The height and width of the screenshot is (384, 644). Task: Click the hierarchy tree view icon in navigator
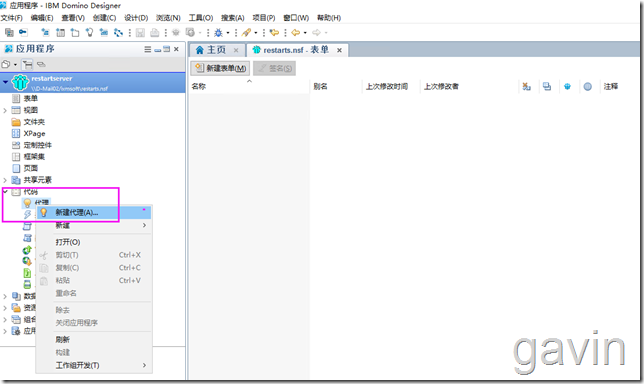(28, 64)
